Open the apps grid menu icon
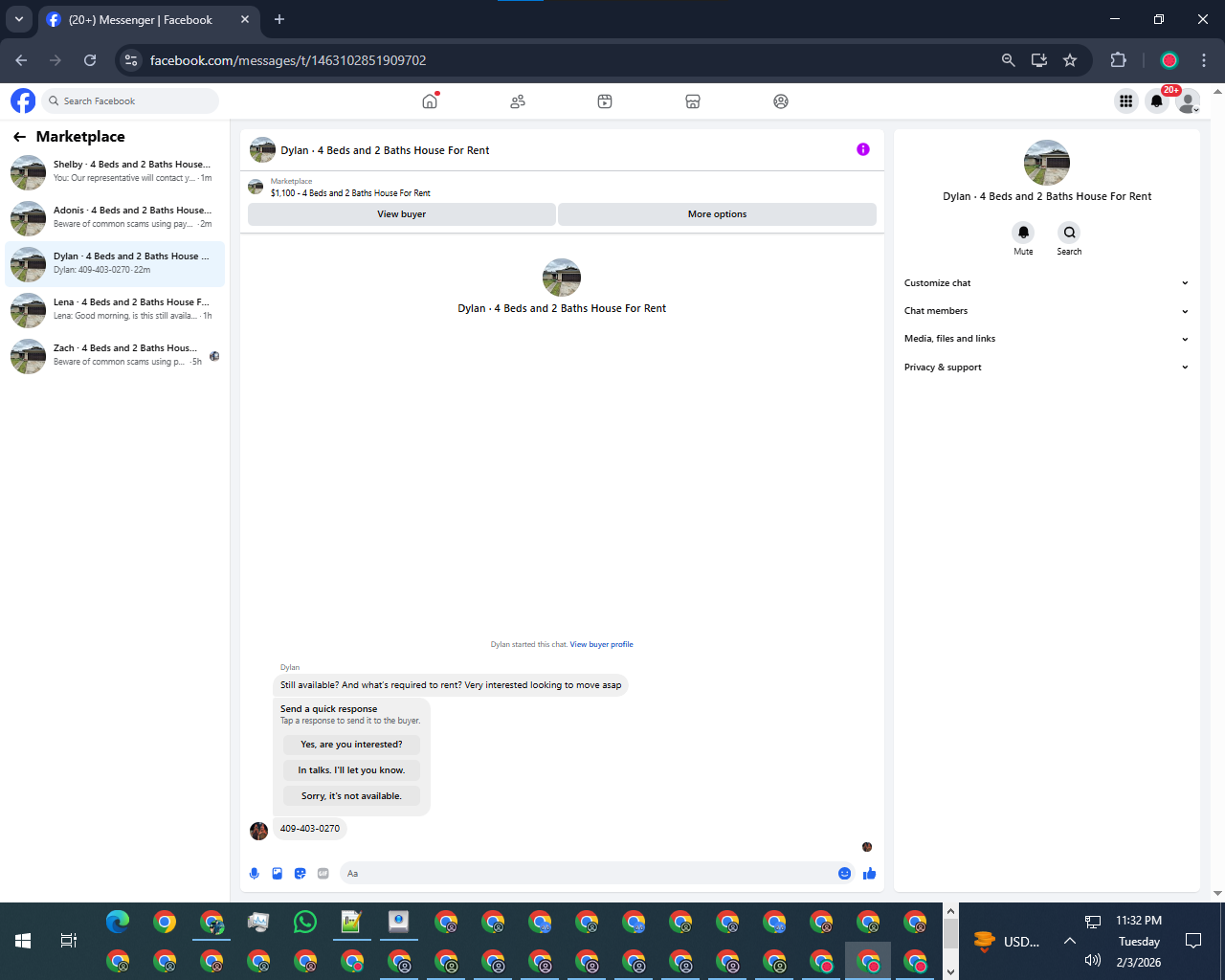The image size is (1225, 980). tap(1125, 100)
